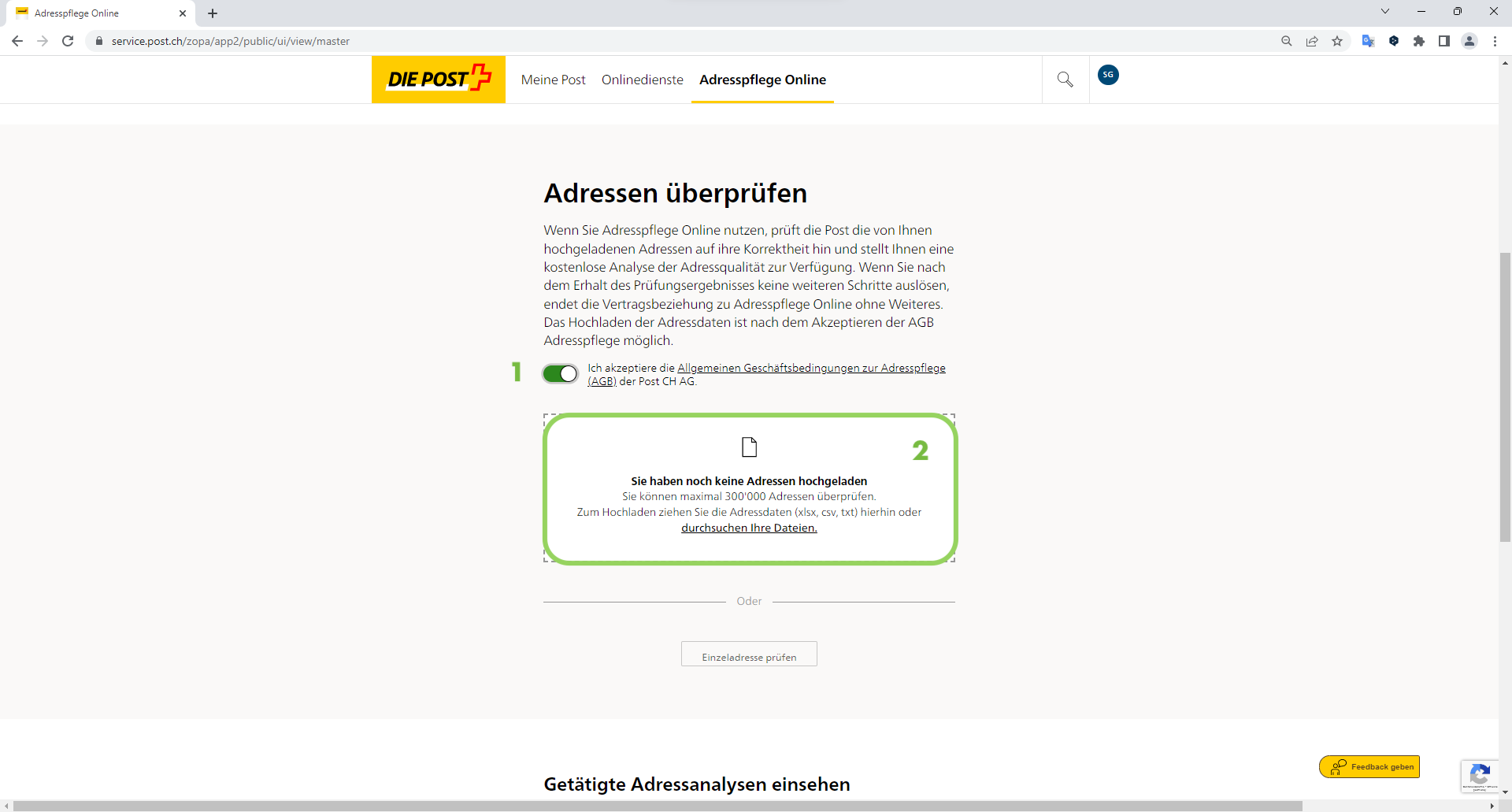Disable the AGB acceptance toggle
Screen dimensions: 1512x812
(x=560, y=373)
